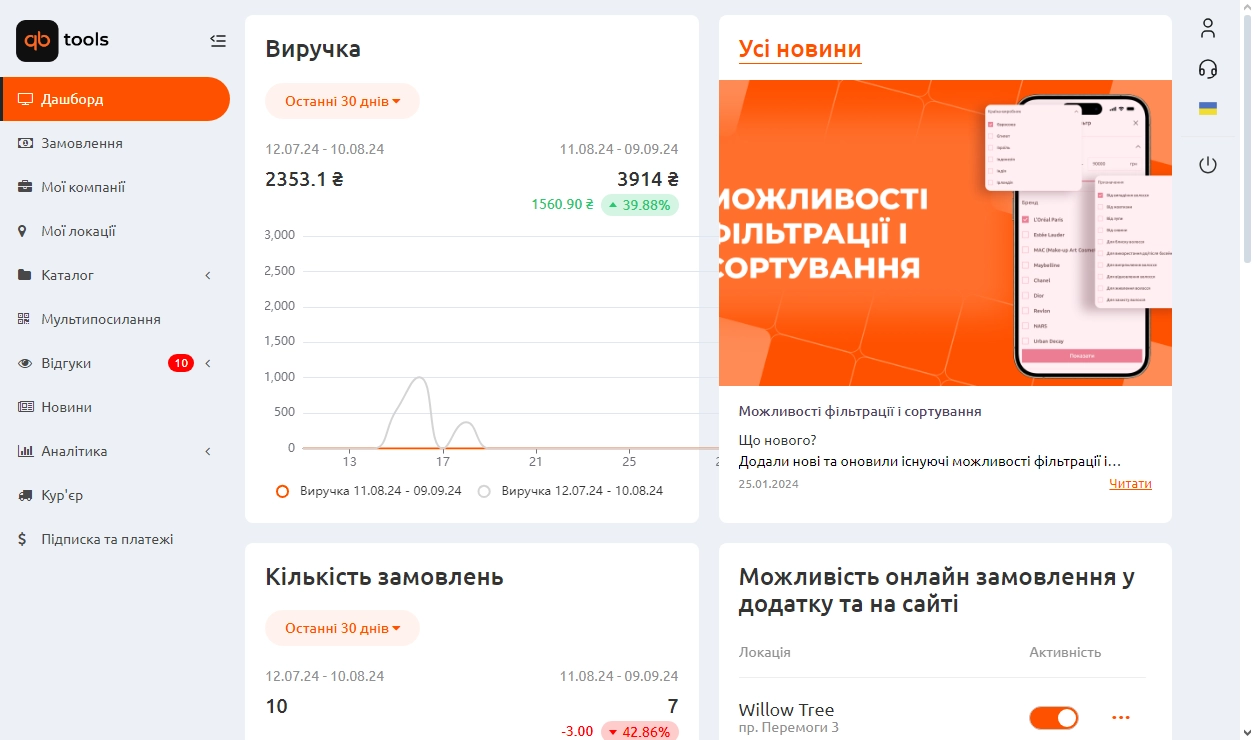Image resolution: width=1255 pixels, height=740 pixels.
Task: Click the power logout icon
Action: coord(1208,165)
